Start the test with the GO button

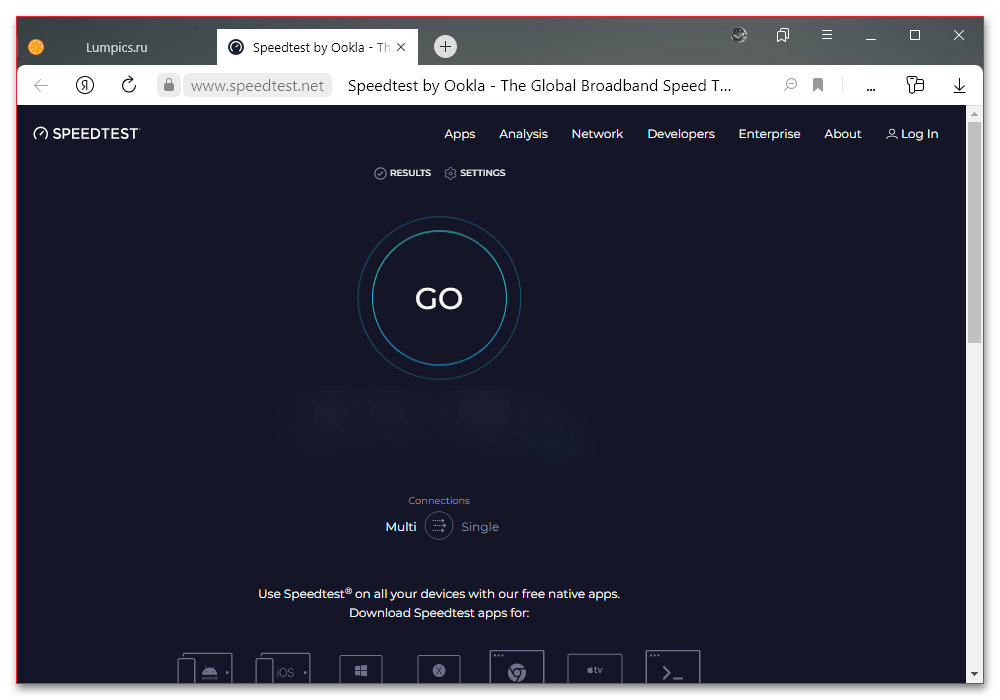point(439,298)
